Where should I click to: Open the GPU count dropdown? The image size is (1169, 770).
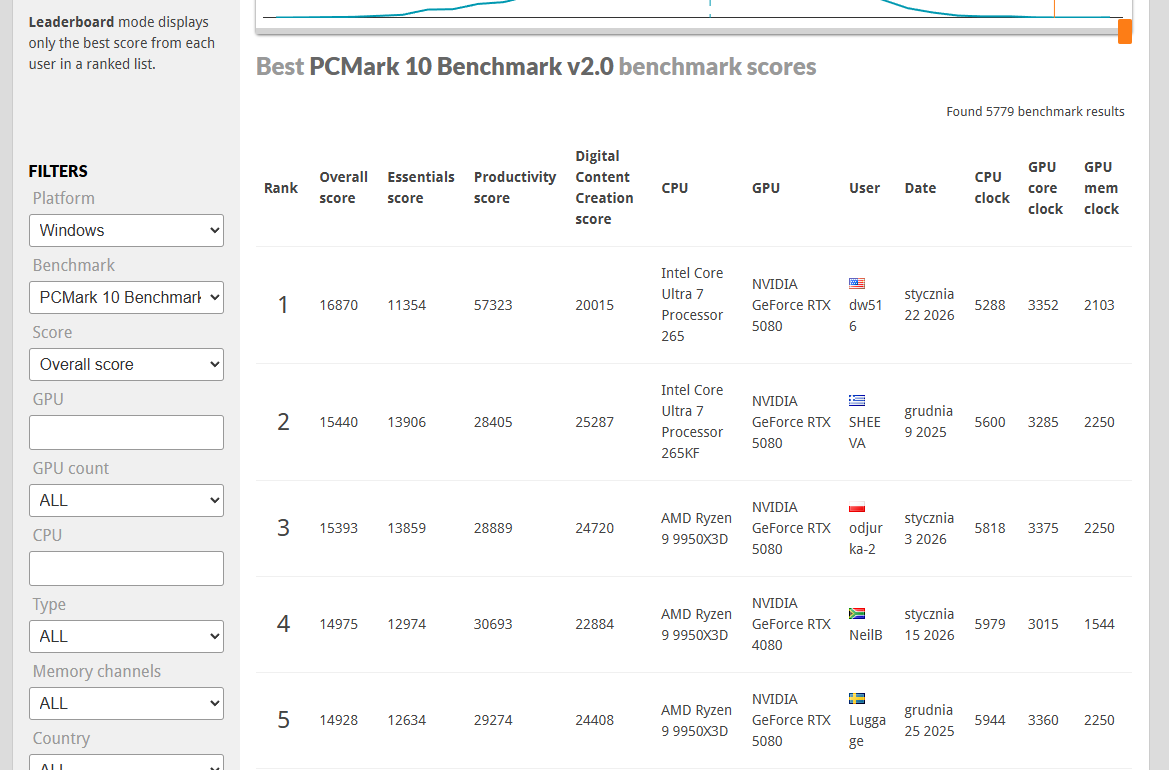pyautogui.click(x=126, y=500)
